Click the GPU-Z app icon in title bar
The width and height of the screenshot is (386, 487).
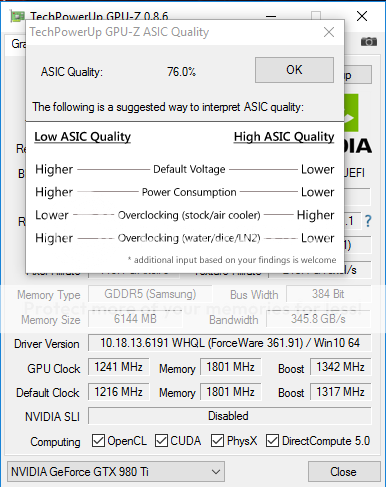point(17,16)
